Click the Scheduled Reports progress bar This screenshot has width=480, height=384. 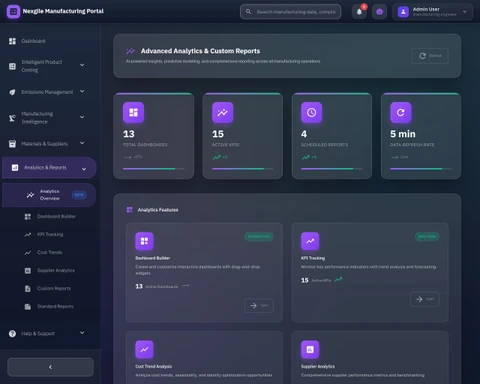click(x=332, y=169)
